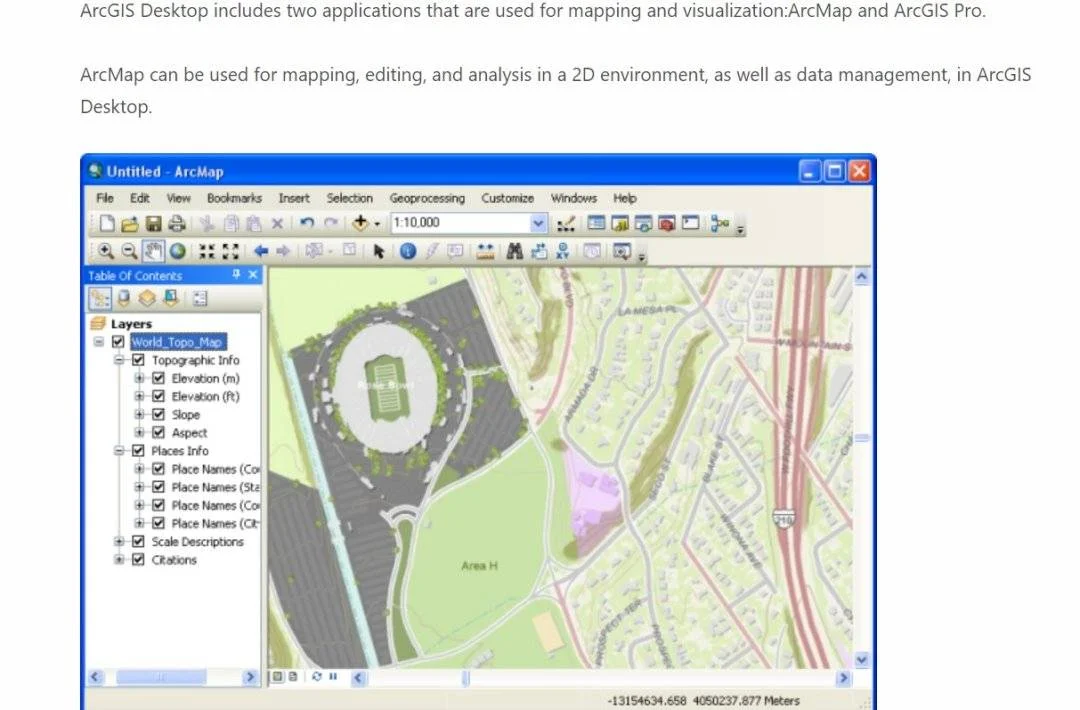Switch to List By Source view

click(x=124, y=298)
